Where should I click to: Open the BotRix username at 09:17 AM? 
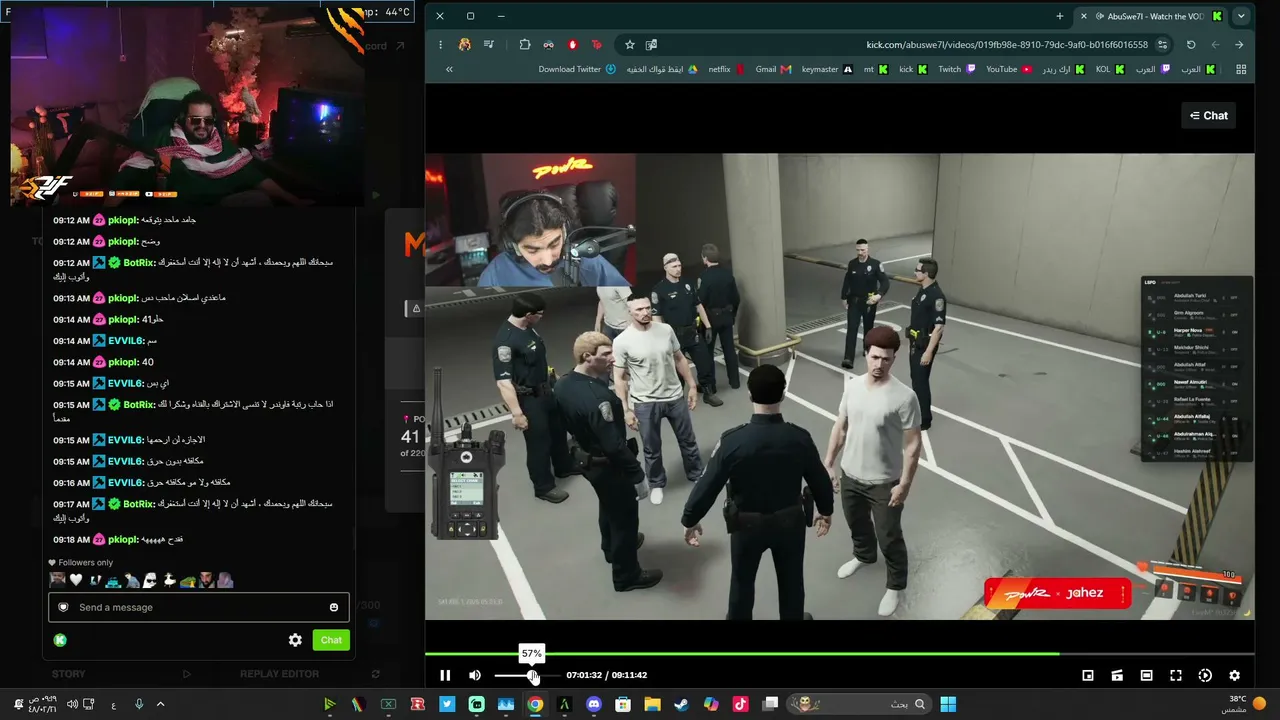pos(139,504)
